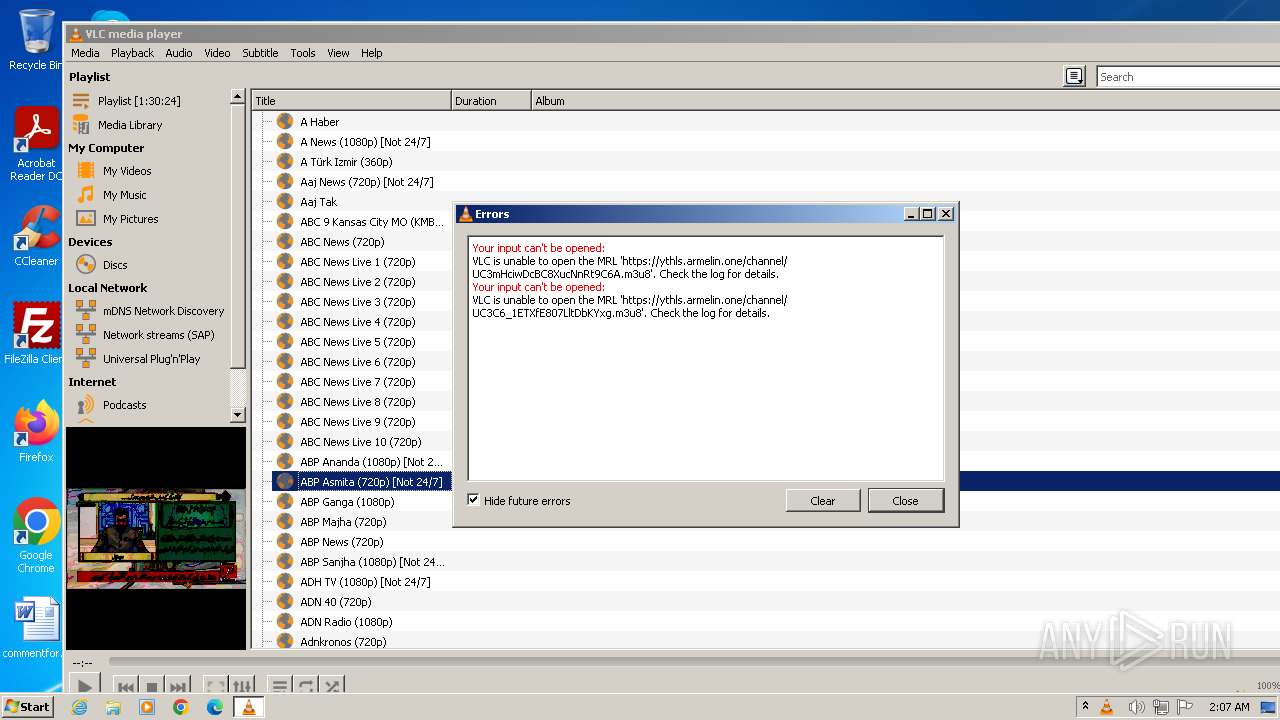Open Network streams (SAP)
This screenshot has width=1280, height=720.
click(x=158, y=335)
